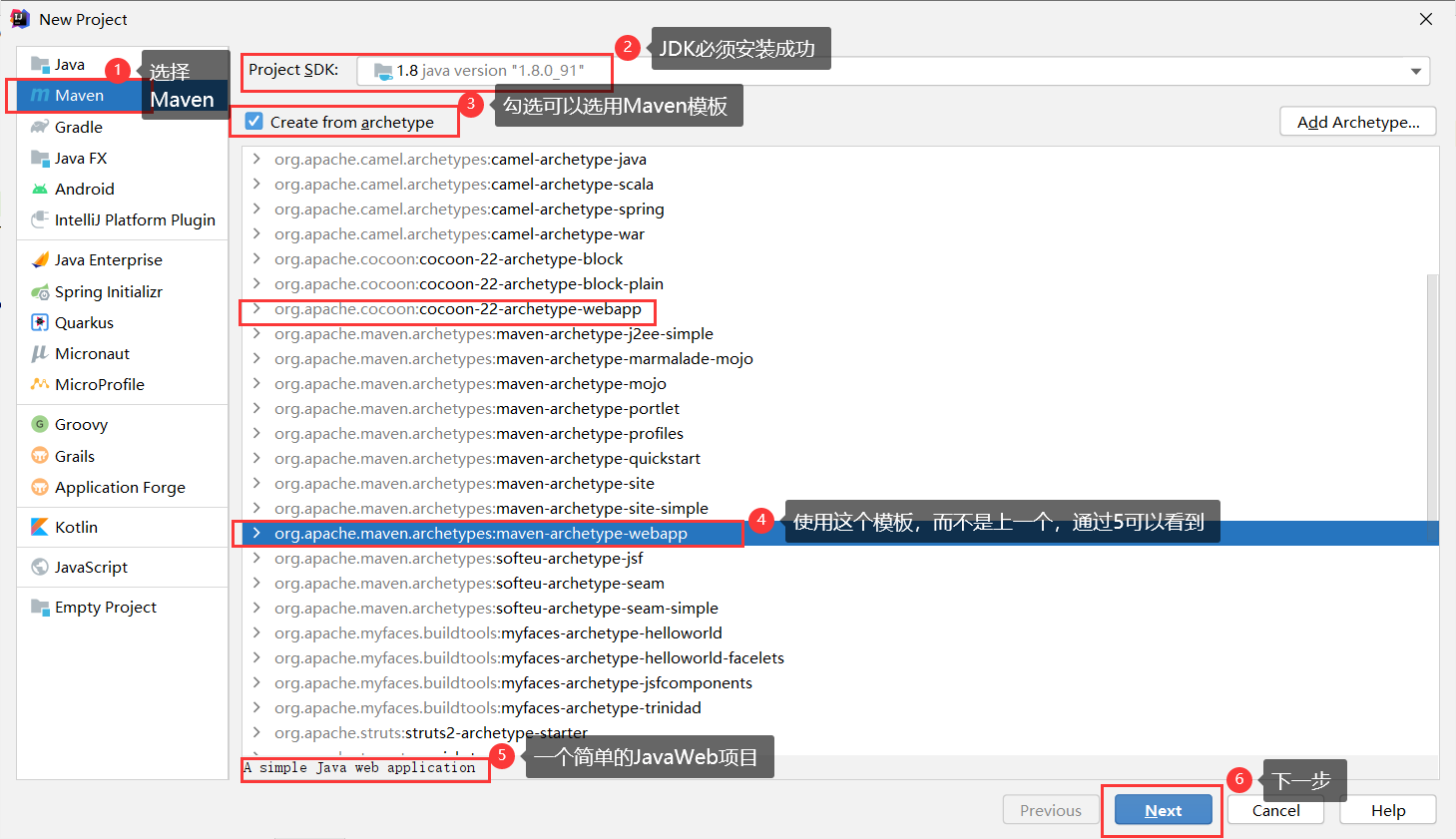Click the Kotlin icon
This screenshot has width=1456, height=839.
[x=40, y=527]
